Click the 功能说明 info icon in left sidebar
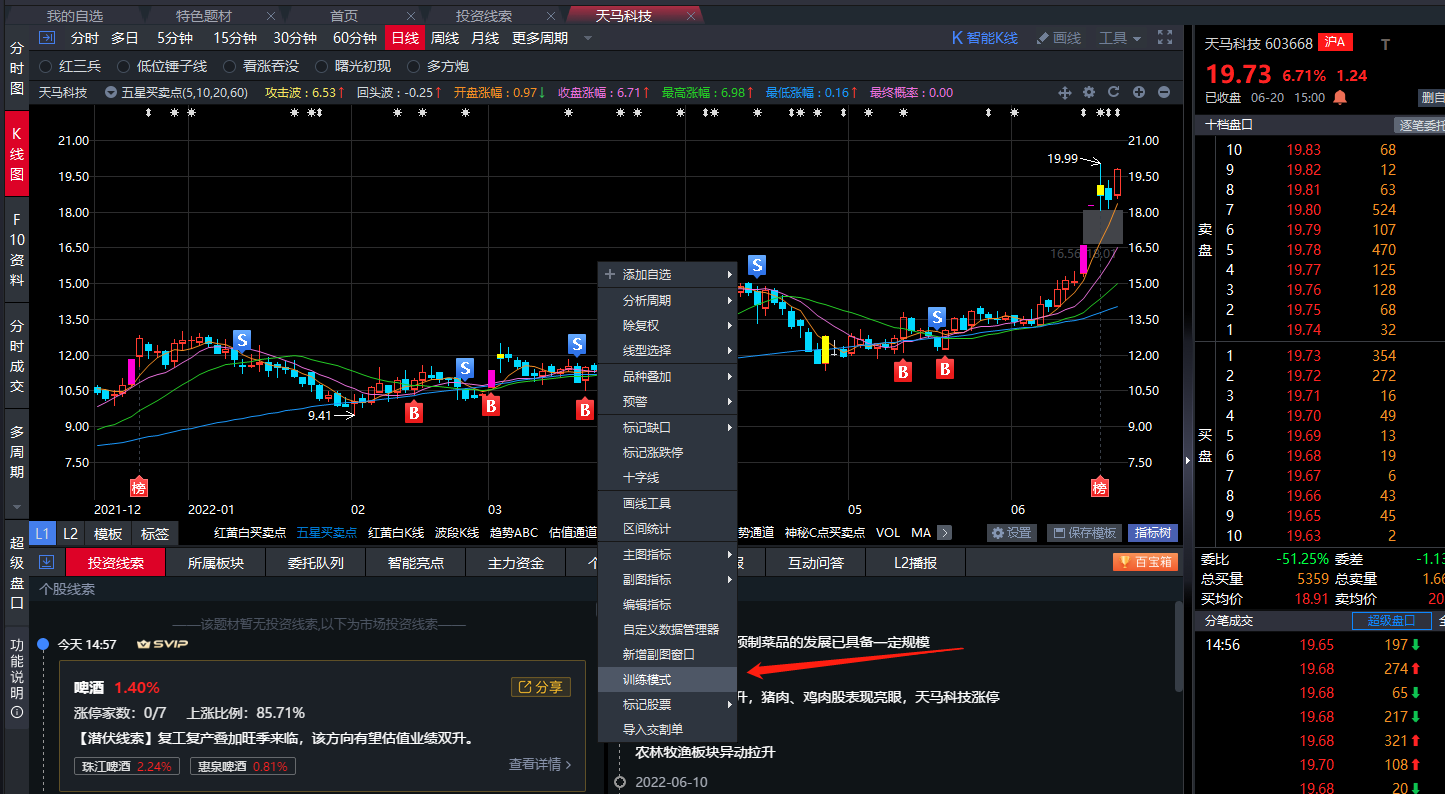 click(16, 711)
